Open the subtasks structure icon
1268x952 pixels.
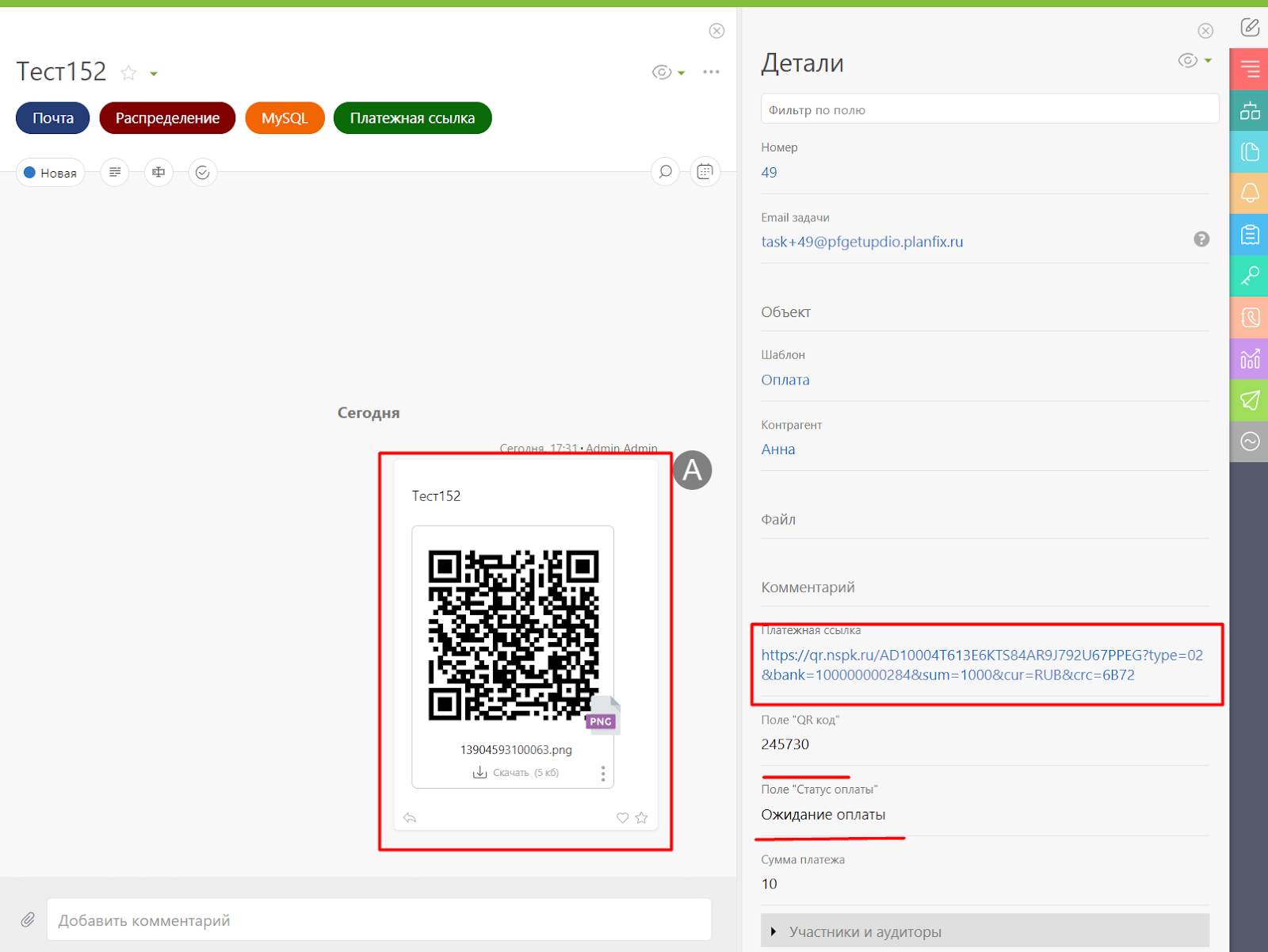[x=158, y=172]
